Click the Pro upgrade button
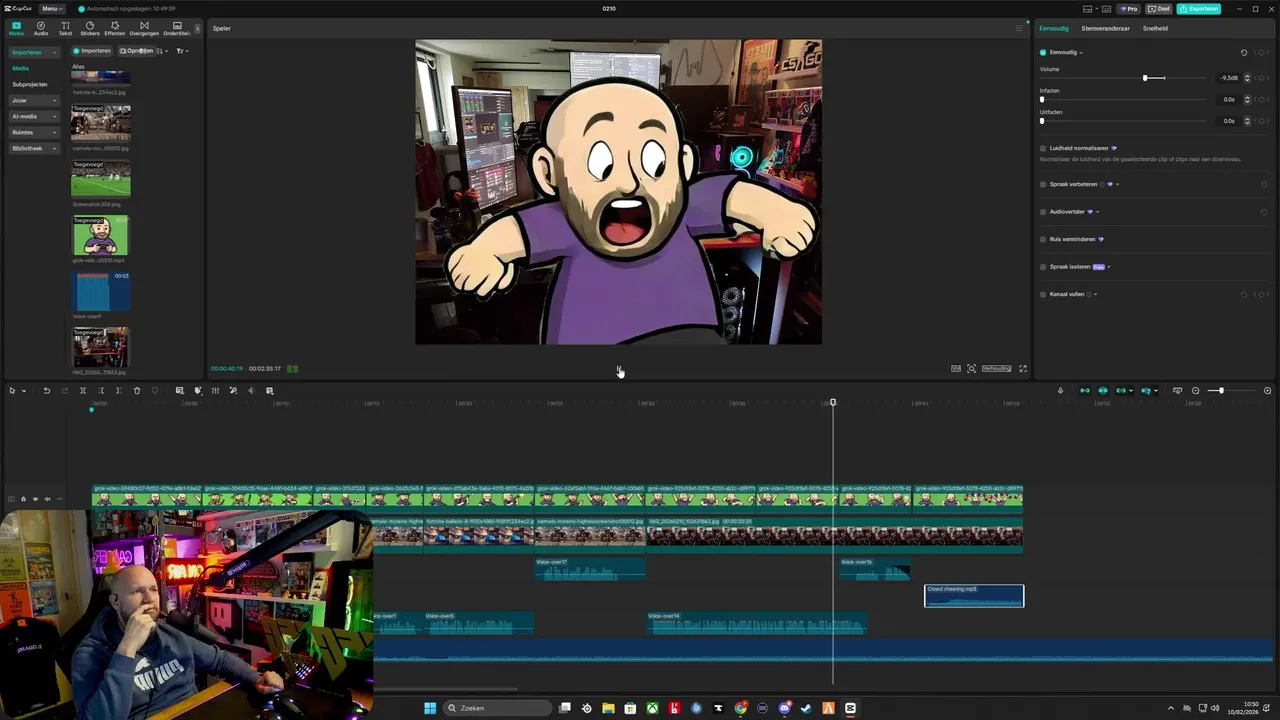The image size is (1280, 720). click(x=1128, y=9)
